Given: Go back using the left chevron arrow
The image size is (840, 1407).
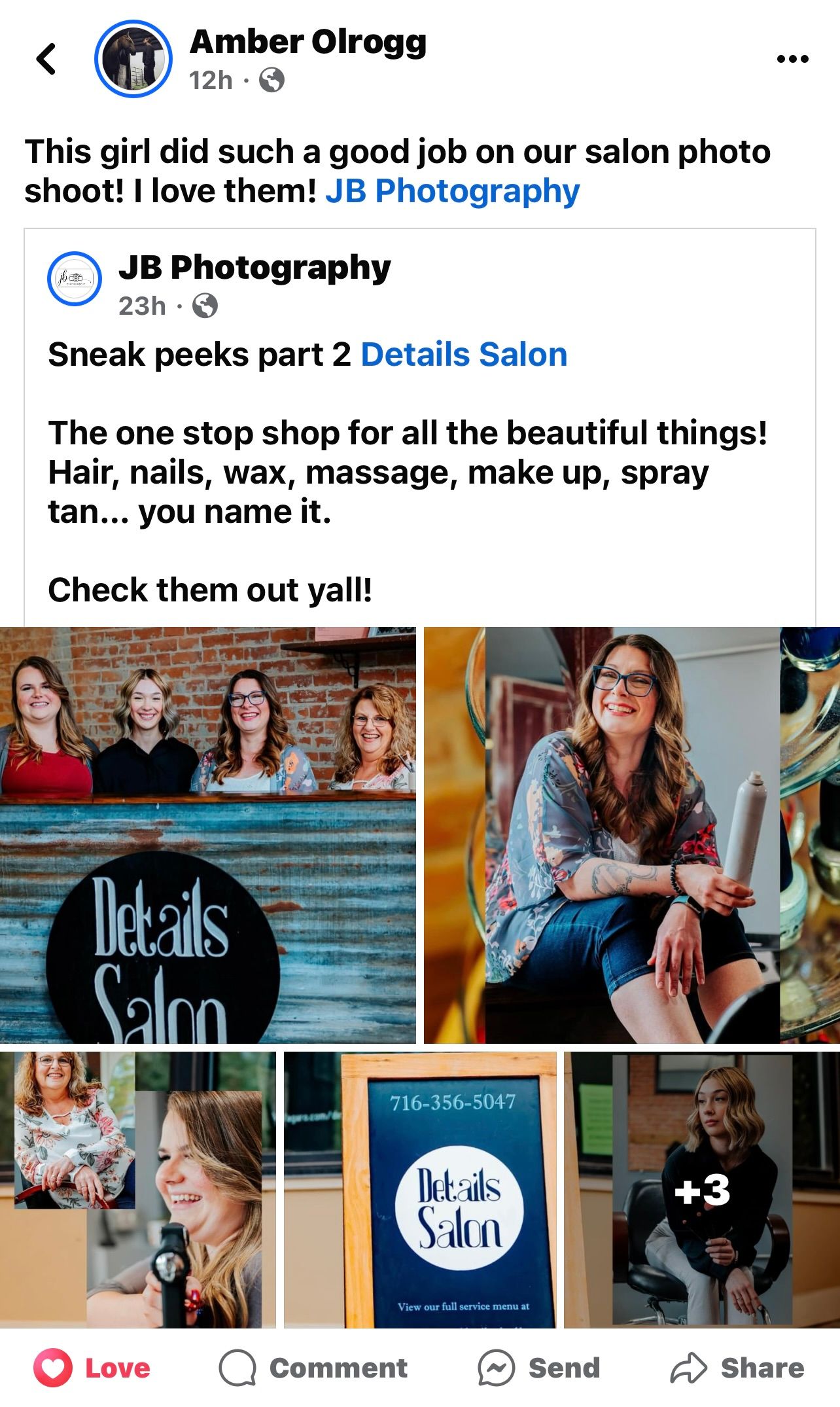Looking at the screenshot, I should 46,59.
